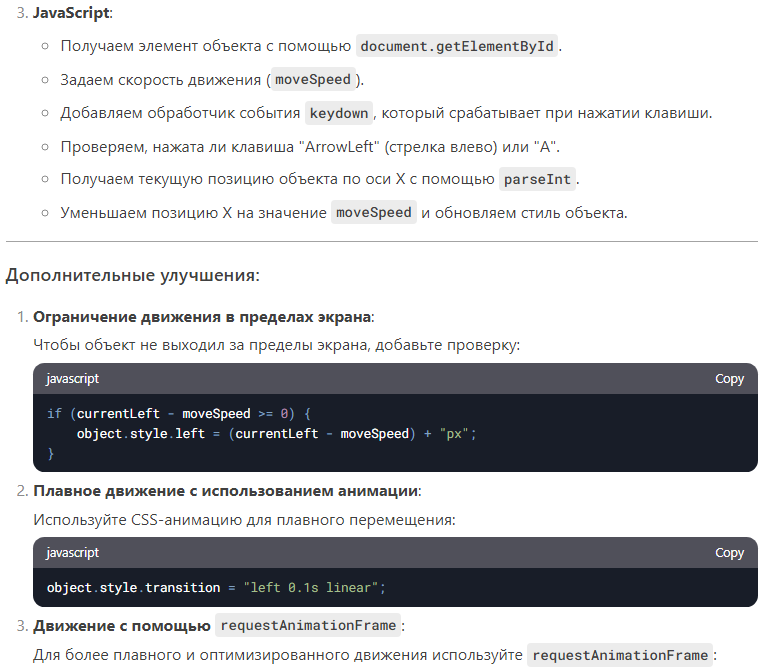Click the "Плавное движение с использованием анимации" heading
The height and width of the screenshot is (669, 768).
(226, 491)
